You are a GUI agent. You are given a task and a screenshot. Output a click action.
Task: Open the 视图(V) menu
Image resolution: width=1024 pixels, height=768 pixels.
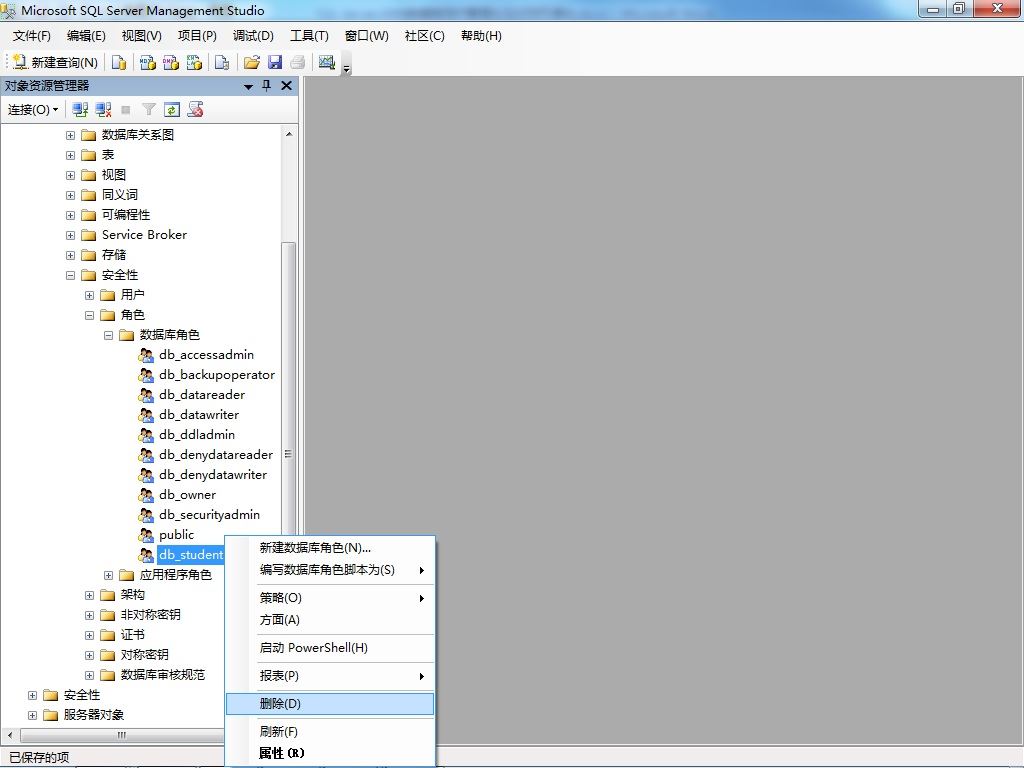click(x=142, y=36)
